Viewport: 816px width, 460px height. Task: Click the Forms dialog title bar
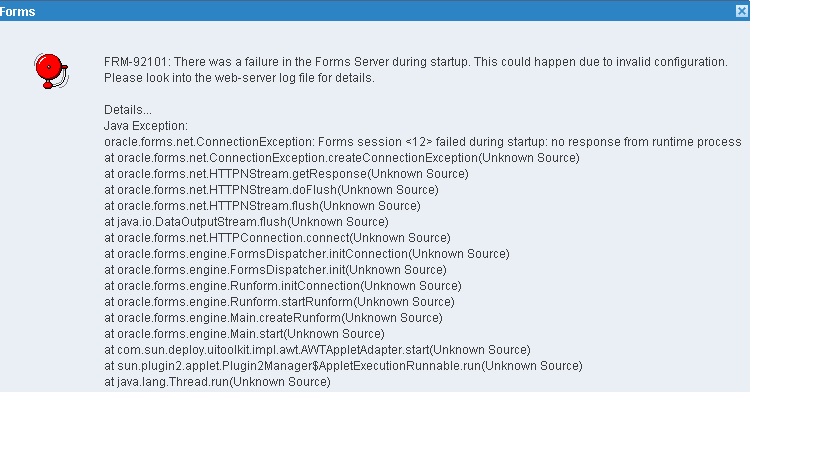click(x=370, y=11)
